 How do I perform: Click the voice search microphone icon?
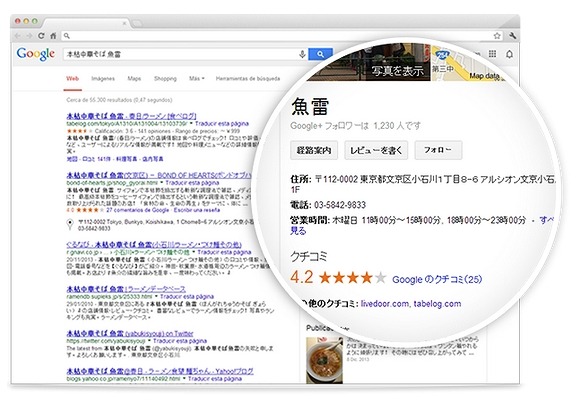302,54
